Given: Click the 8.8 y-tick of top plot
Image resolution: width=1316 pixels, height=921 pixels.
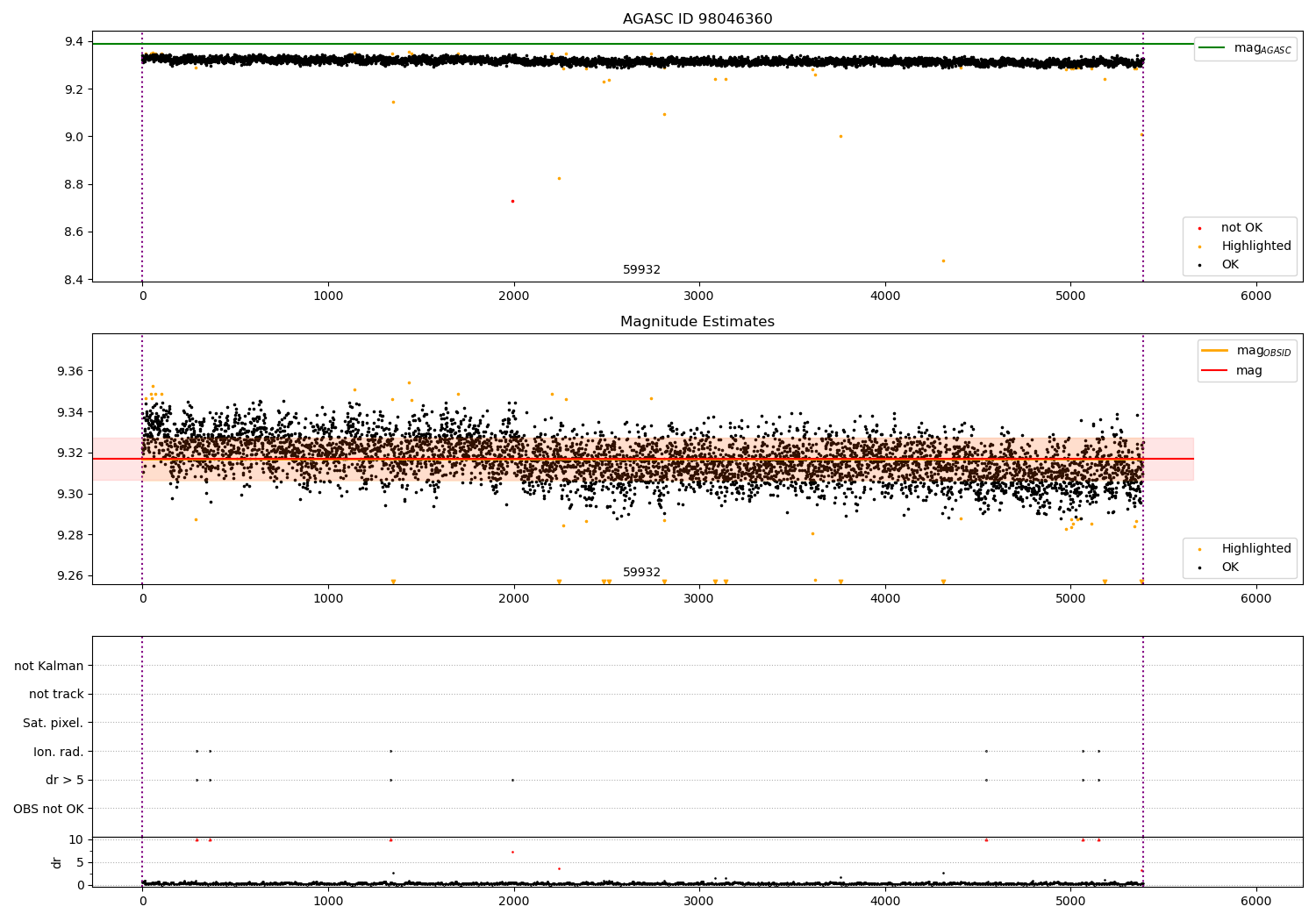Looking at the screenshot, I should coord(74,185).
